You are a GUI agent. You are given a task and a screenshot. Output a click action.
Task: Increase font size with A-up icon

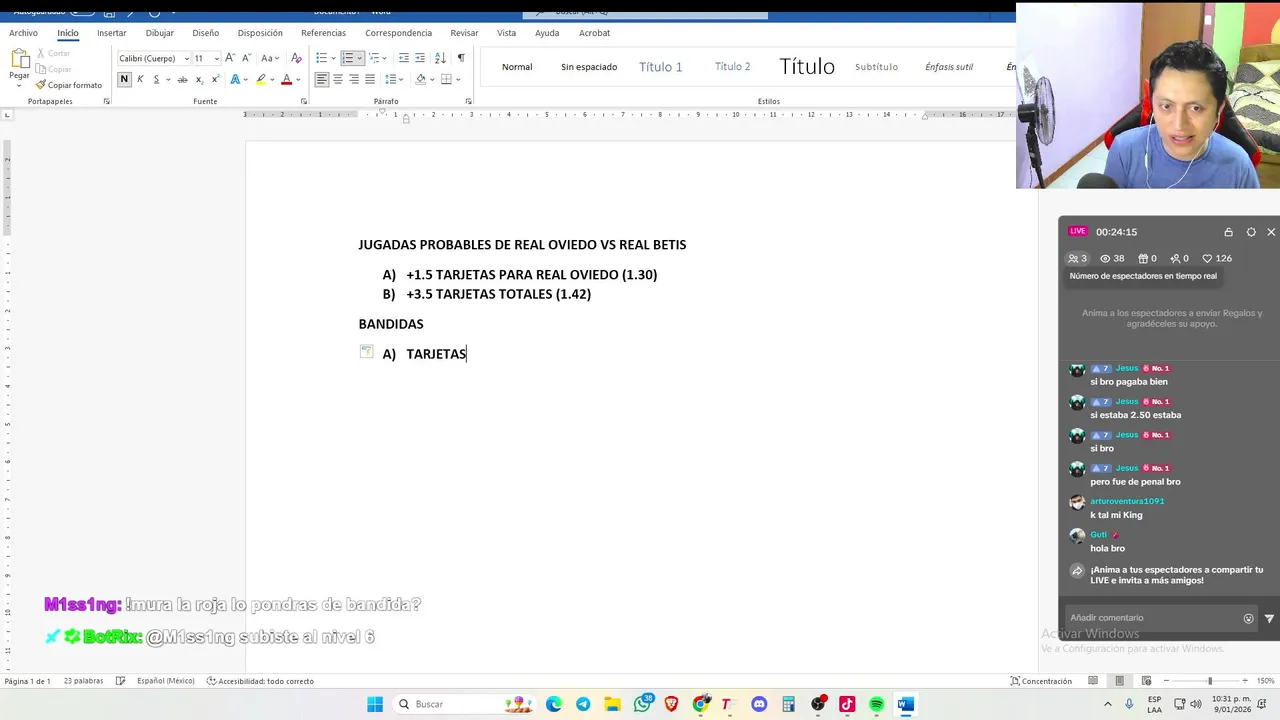230,58
